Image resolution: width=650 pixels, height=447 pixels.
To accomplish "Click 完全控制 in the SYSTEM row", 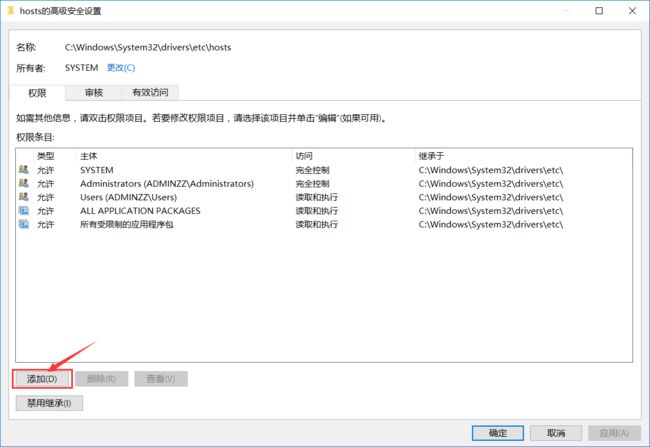I will click(x=312, y=170).
